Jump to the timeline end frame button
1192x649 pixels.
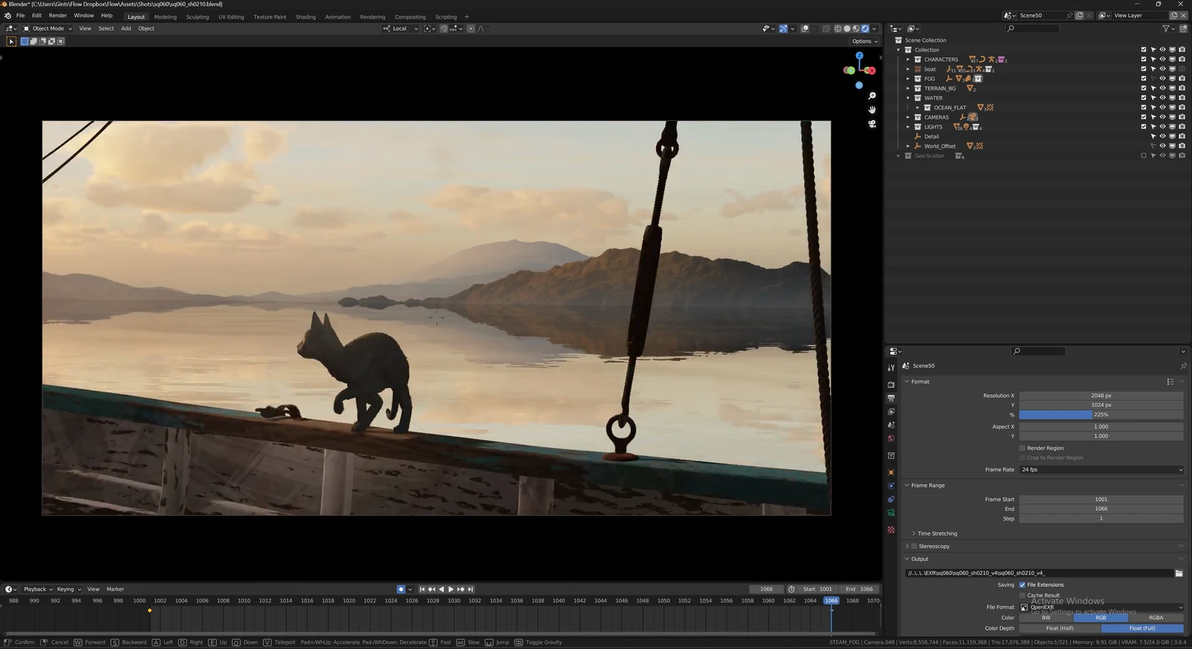coord(471,589)
